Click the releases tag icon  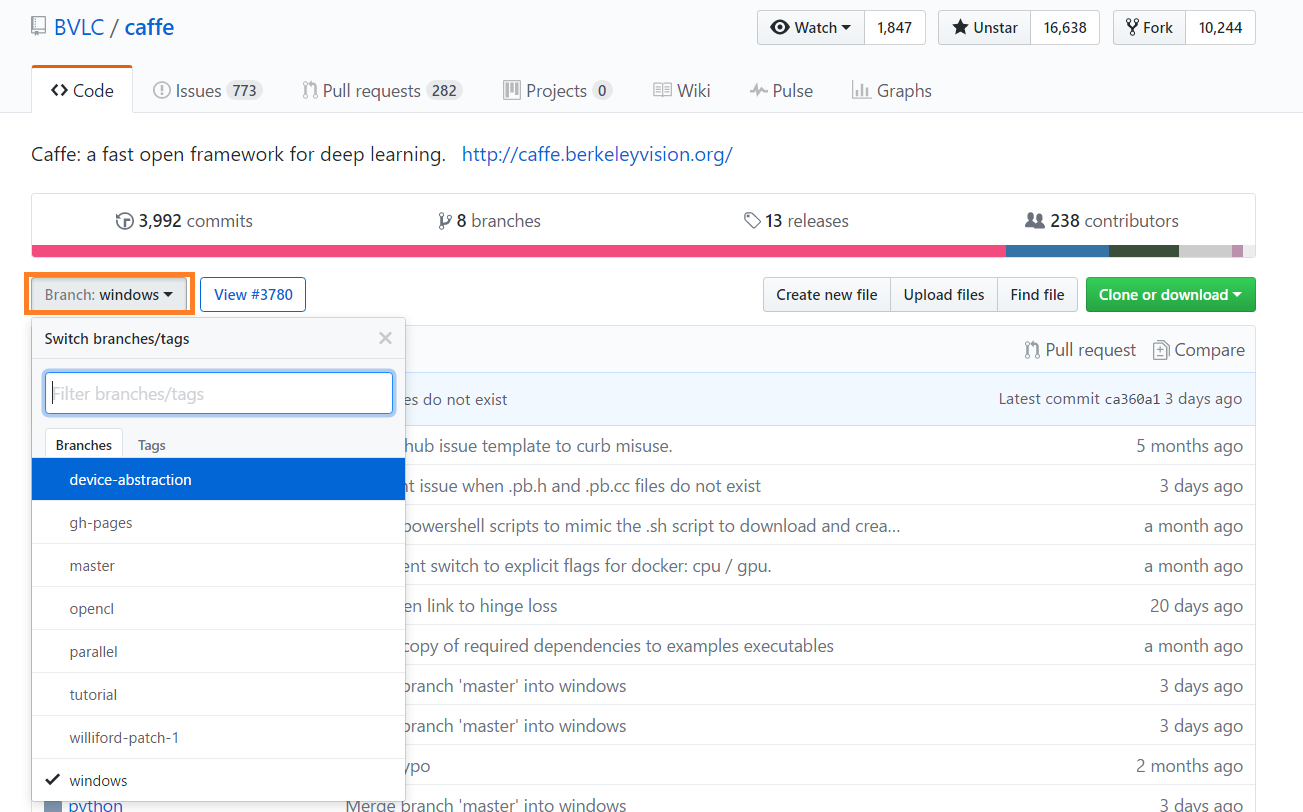(752, 221)
